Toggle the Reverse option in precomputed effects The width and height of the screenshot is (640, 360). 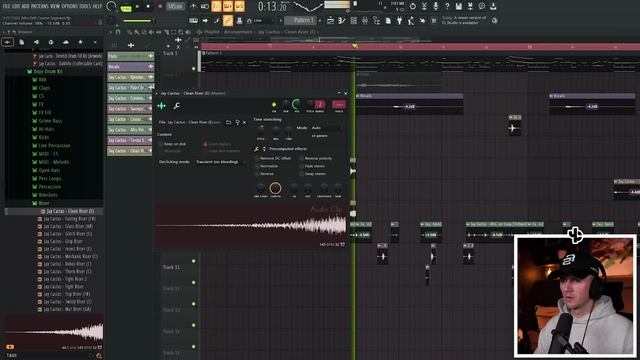(x=264, y=173)
